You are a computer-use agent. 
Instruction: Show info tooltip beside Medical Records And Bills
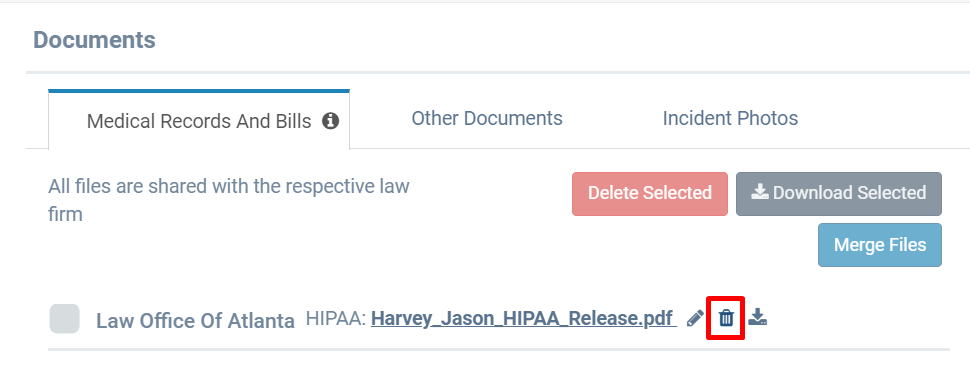[x=330, y=121]
